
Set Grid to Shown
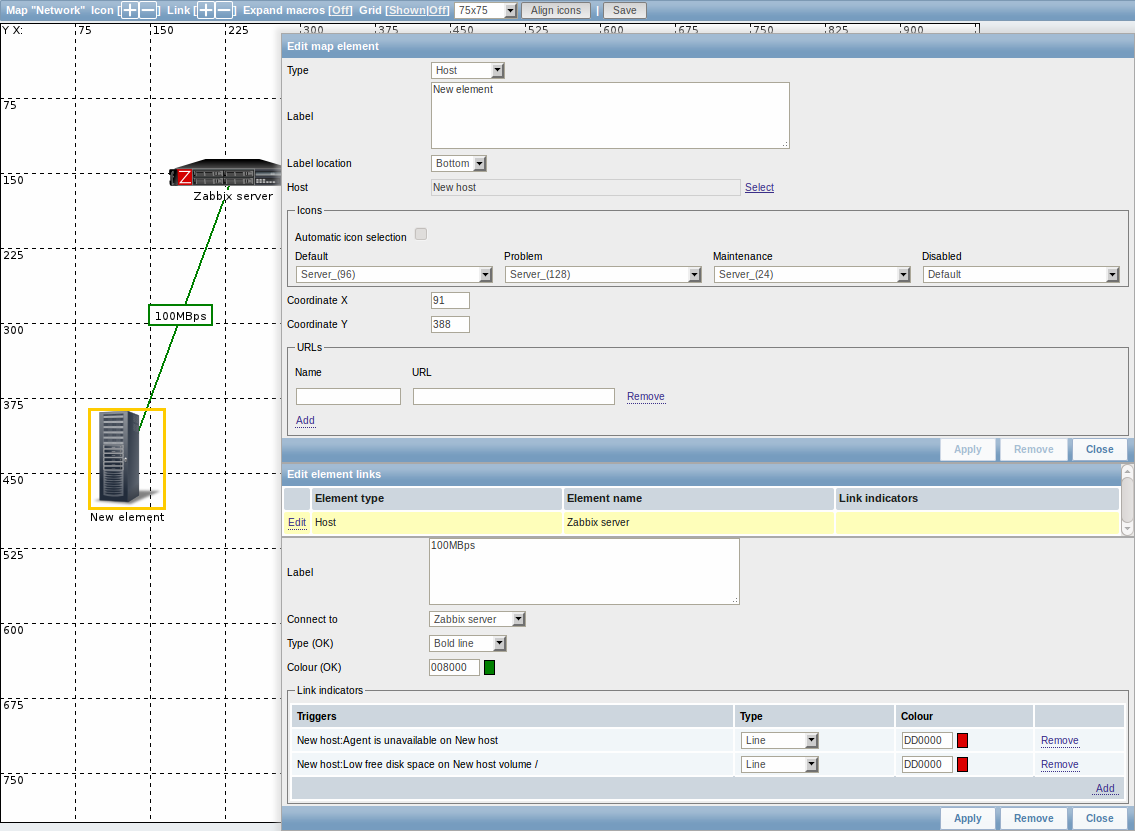coord(407,10)
